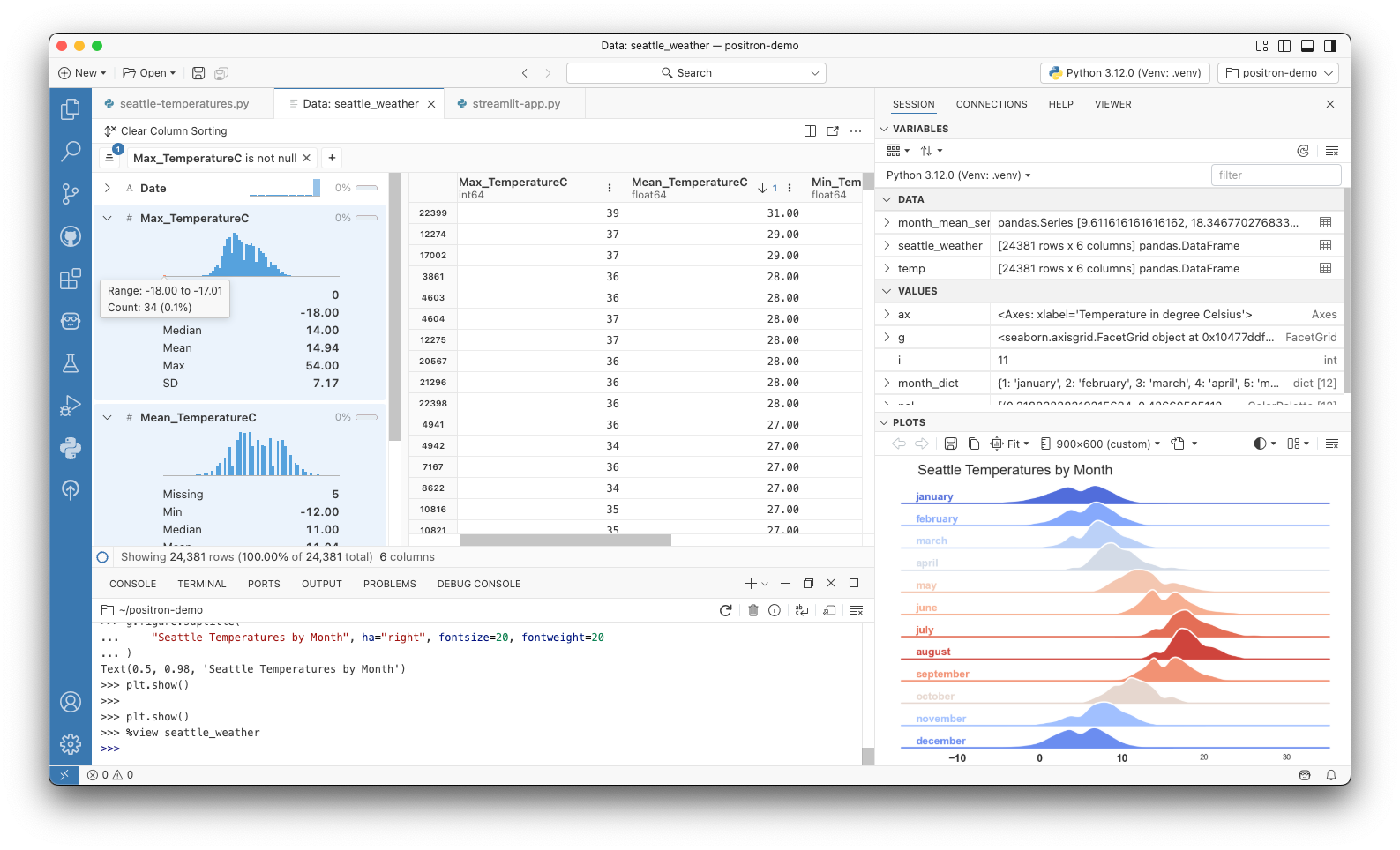The width and height of the screenshot is (1400, 850).
Task: Open the Python 3.12.0 interpreter dropdown
Action: 1125,73
